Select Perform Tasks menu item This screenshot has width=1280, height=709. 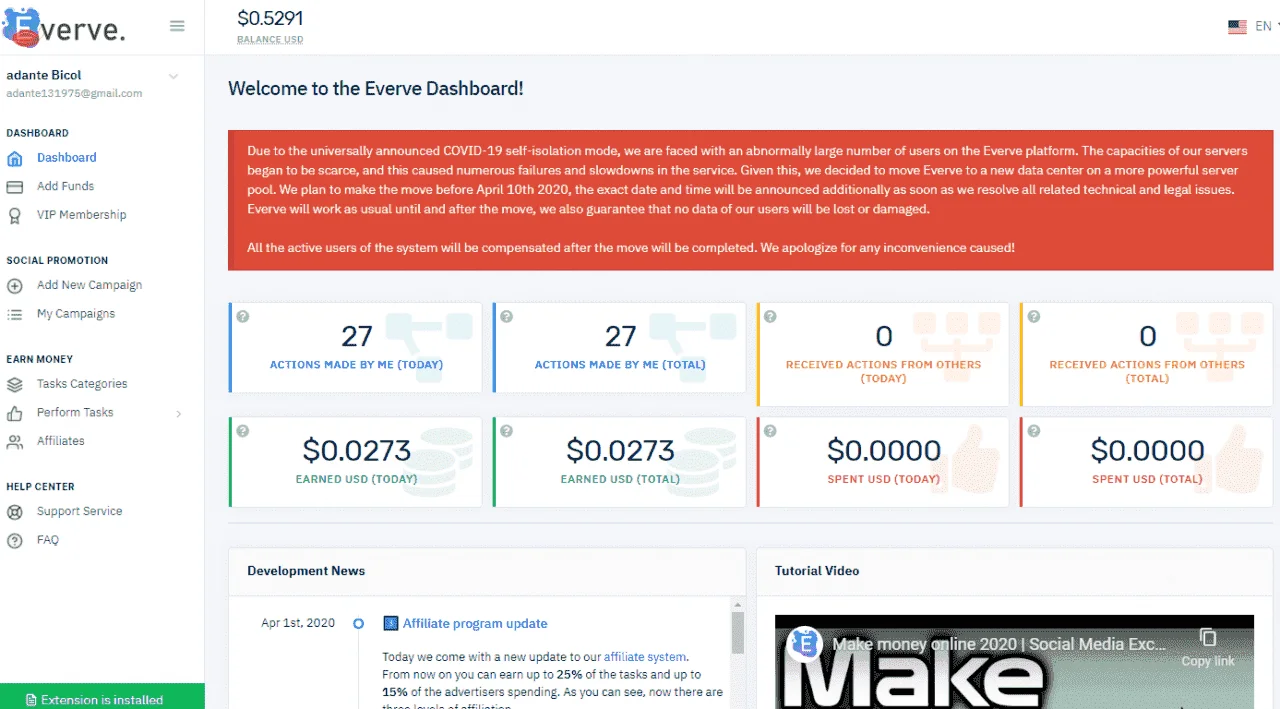pyautogui.click(x=75, y=413)
